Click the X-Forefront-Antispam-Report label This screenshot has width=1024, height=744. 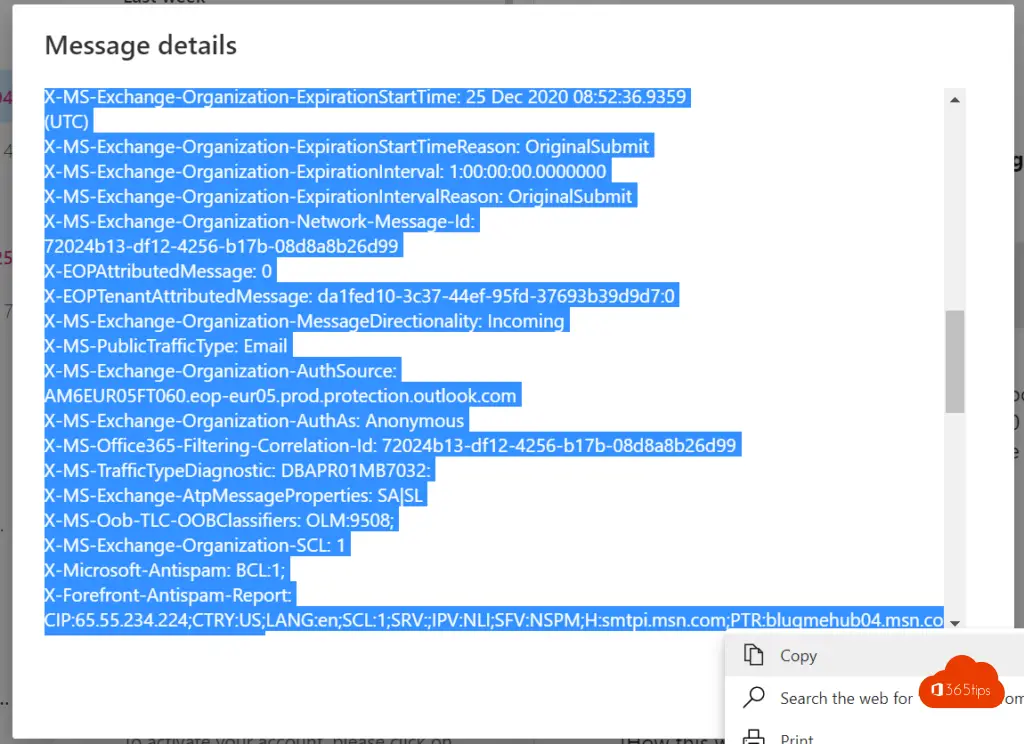[x=168, y=595]
